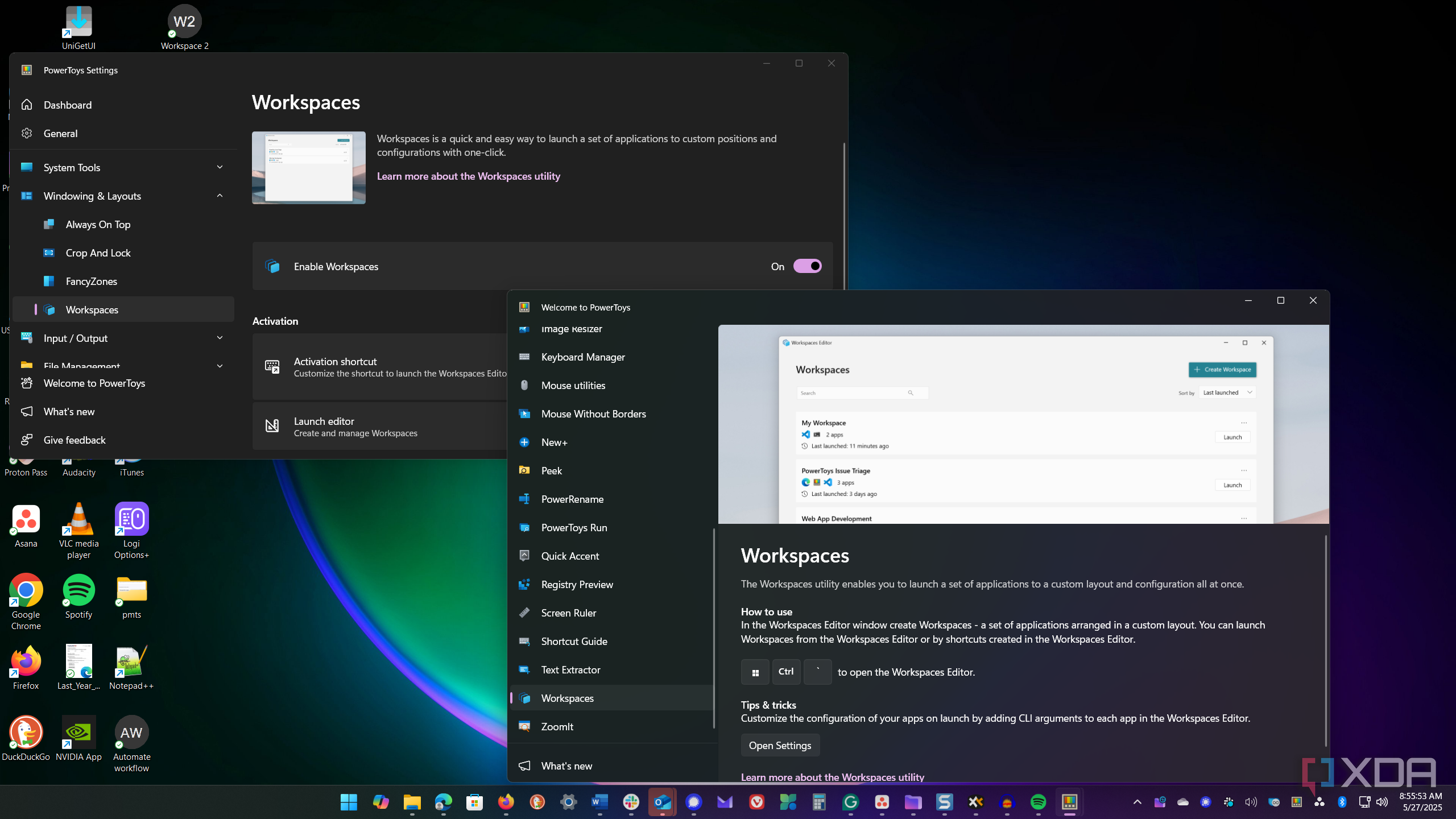Select Mouse Without Borders in Welcome list
1456x819 pixels.
(x=611, y=413)
